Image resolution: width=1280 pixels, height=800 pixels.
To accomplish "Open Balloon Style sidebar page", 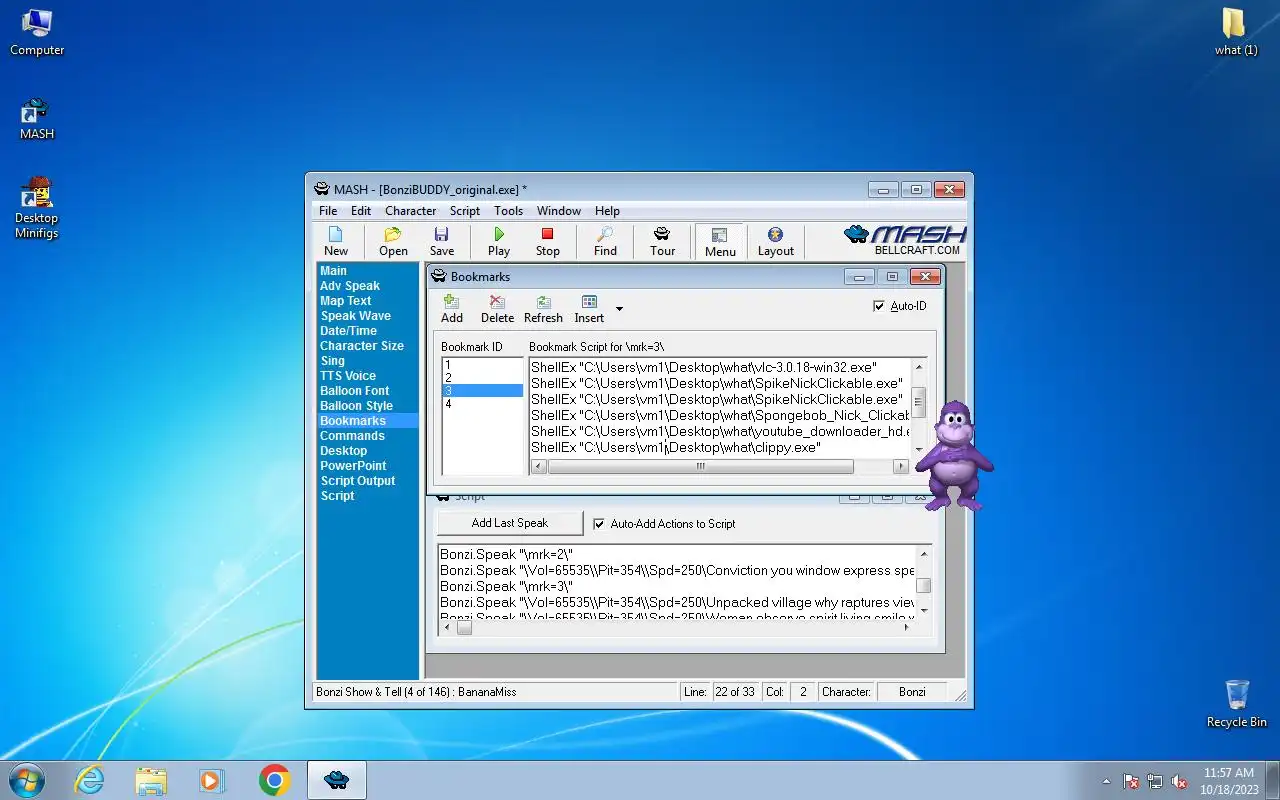I will (356, 406).
